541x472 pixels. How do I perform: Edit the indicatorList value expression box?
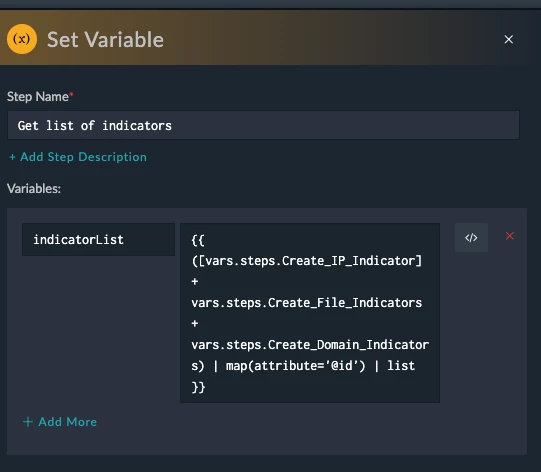coord(310,313)
